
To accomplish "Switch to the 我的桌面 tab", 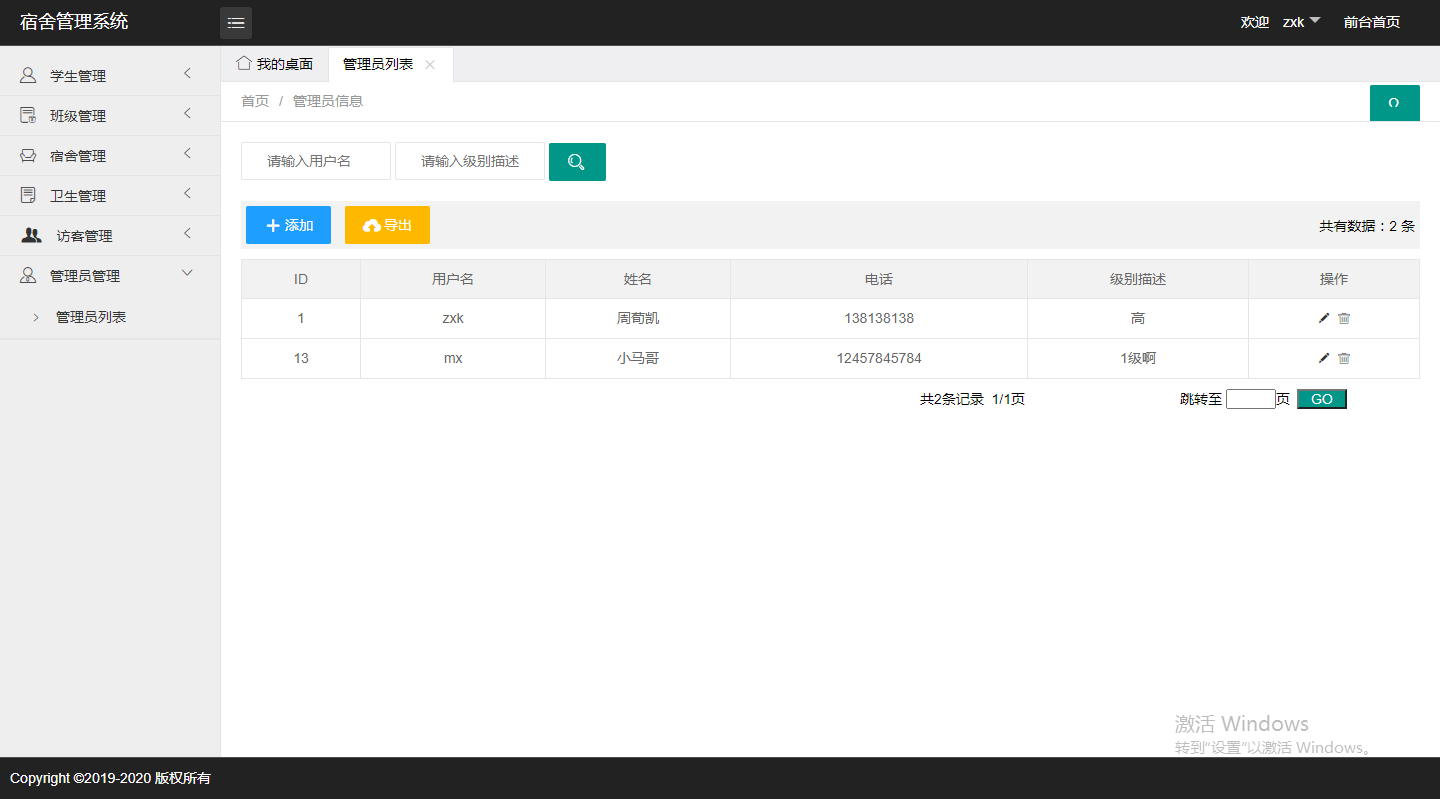I will 275,64.
